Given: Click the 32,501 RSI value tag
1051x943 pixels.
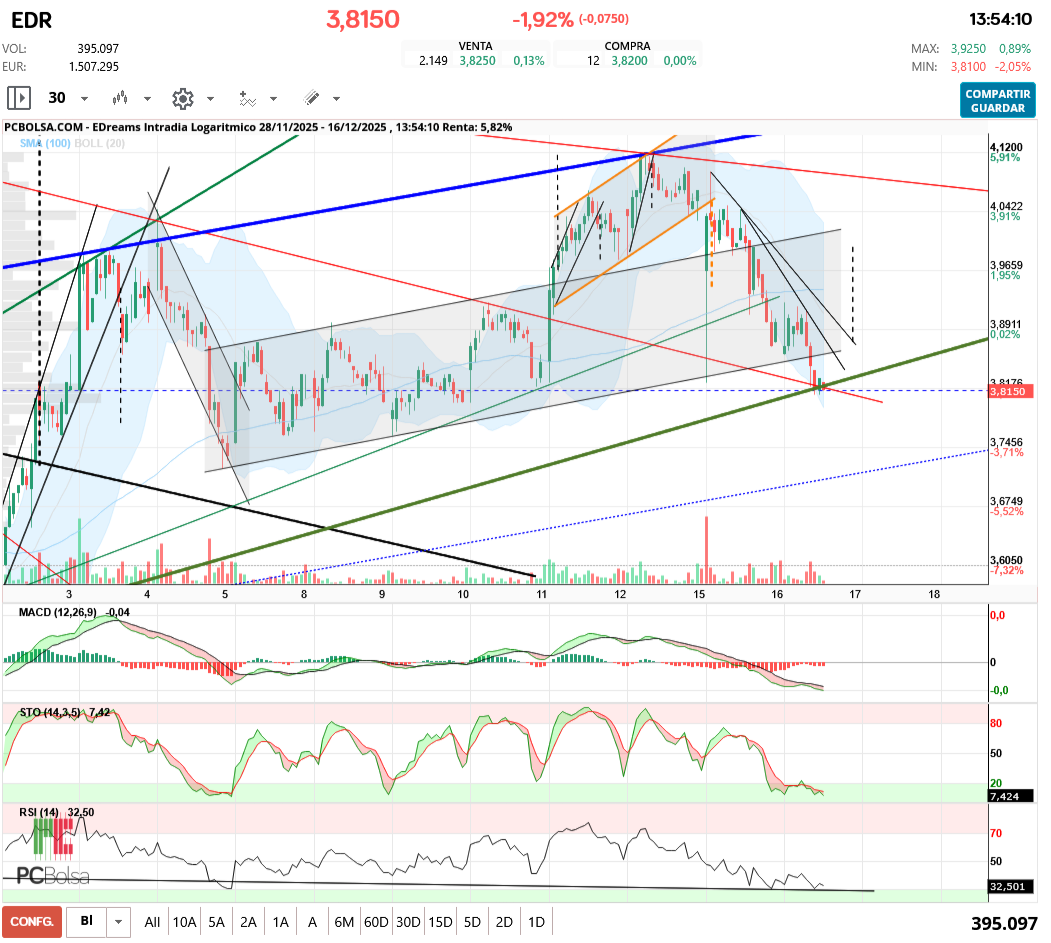Looking at the screenshot, I should coord(1011,887).
